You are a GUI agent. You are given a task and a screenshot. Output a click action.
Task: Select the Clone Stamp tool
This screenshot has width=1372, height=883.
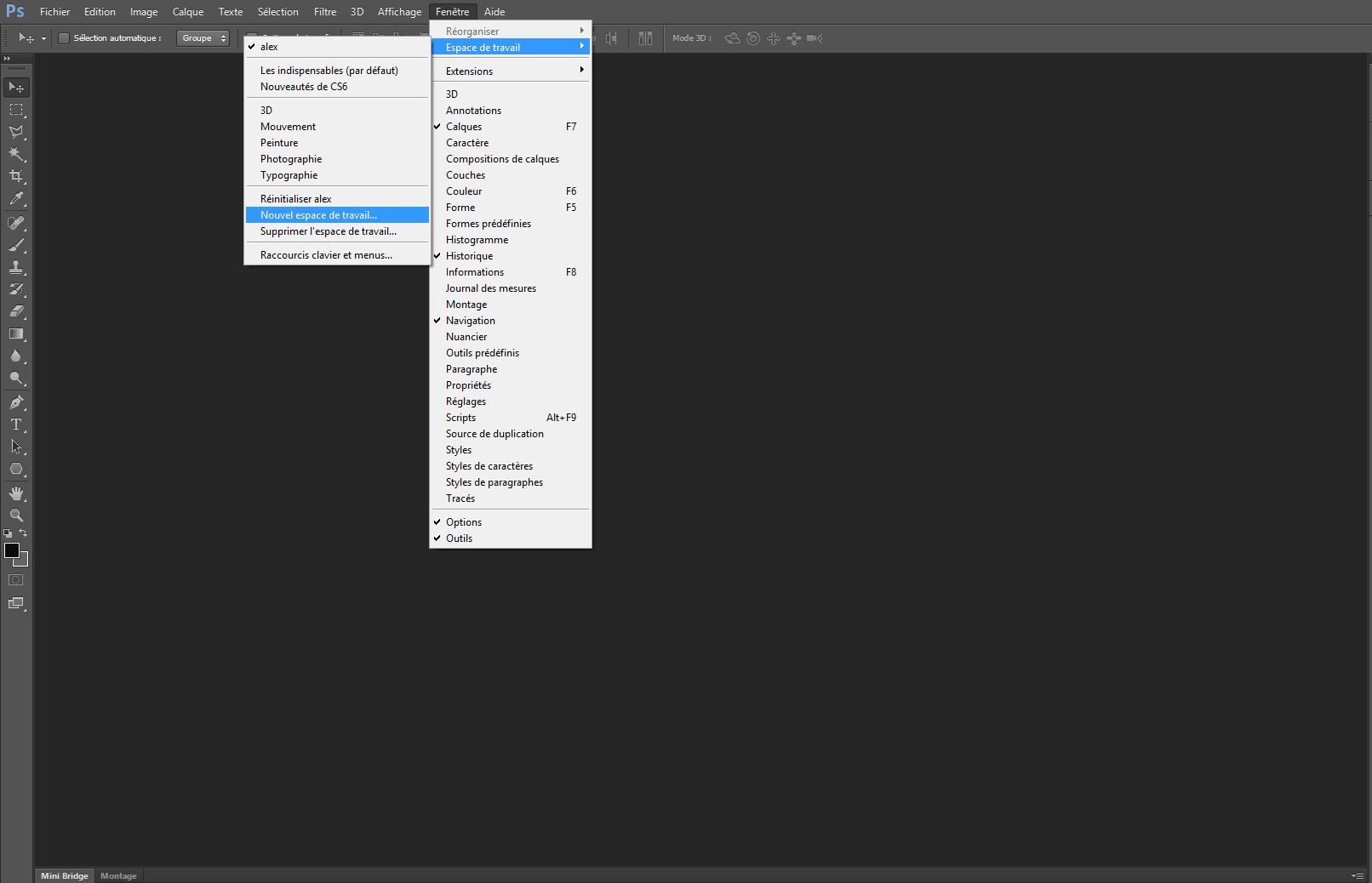coord(16,267)
